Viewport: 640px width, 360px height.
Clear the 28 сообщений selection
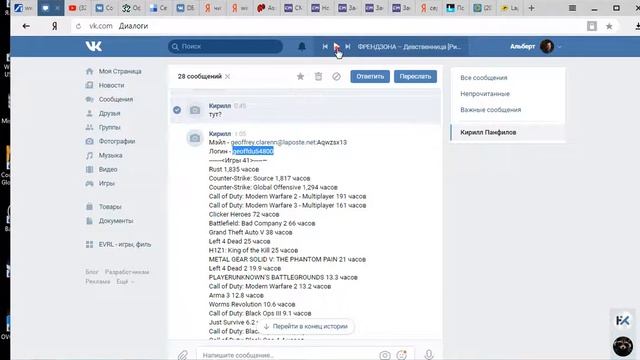tap(227, 76)
